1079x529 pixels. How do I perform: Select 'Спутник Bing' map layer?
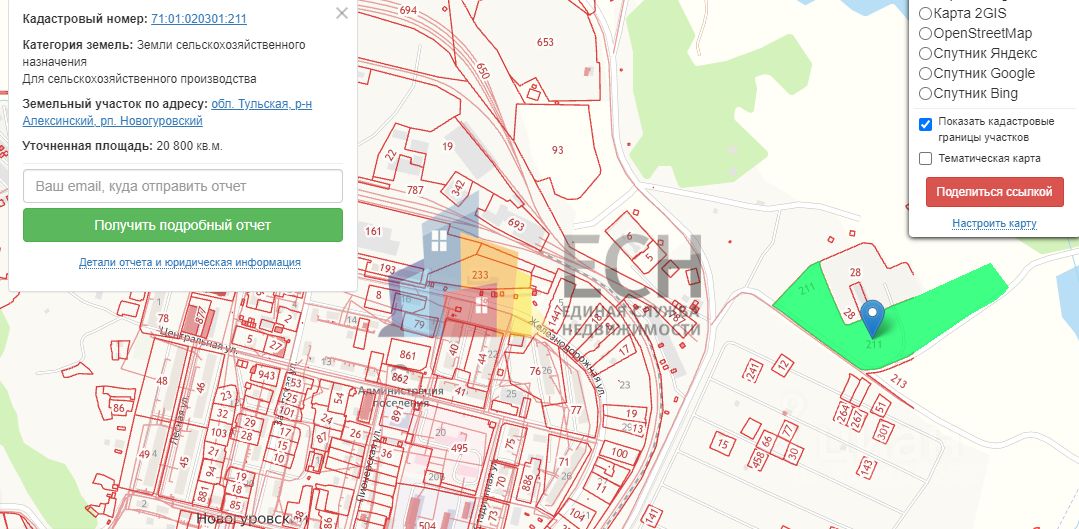point(926,93)
